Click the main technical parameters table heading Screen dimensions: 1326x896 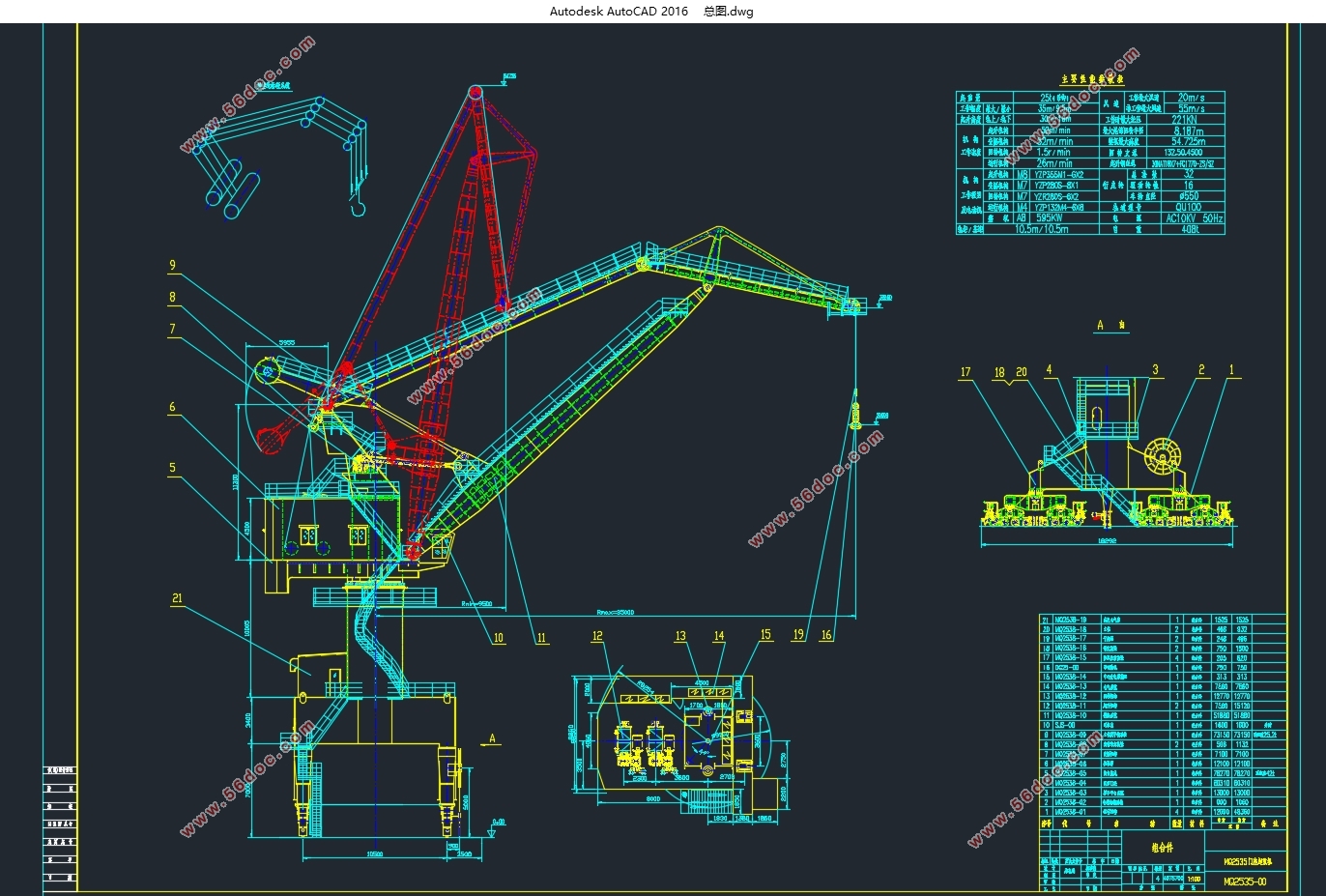pyautogui.click(x=1092, y=80)
